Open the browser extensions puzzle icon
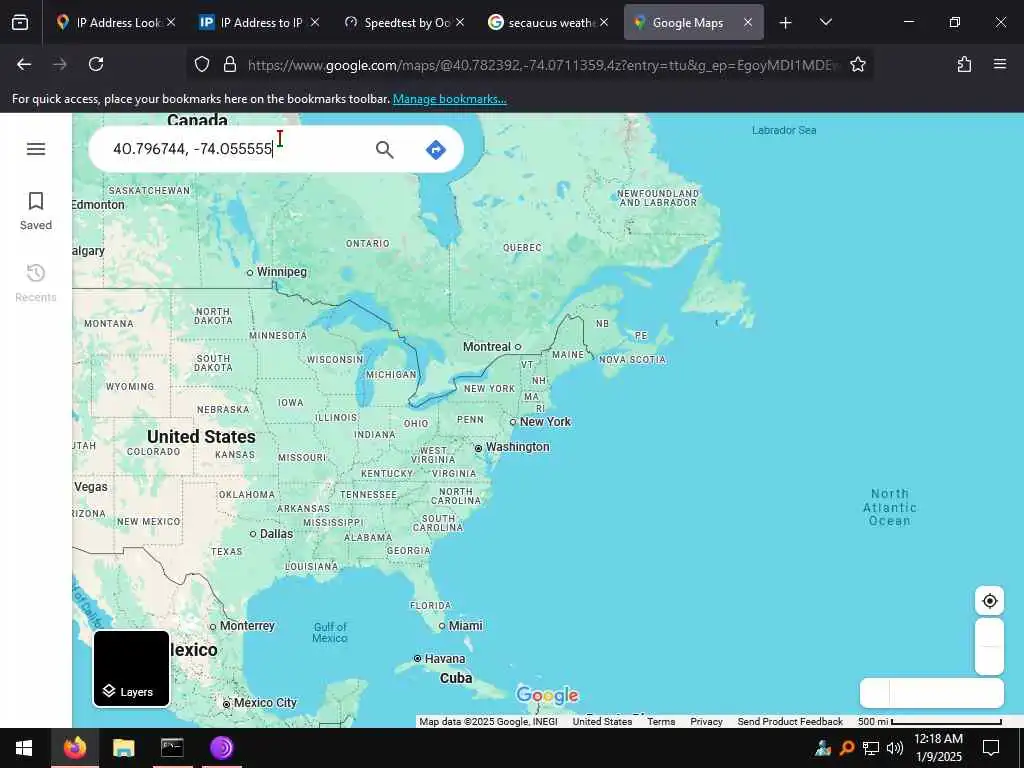 964,64
